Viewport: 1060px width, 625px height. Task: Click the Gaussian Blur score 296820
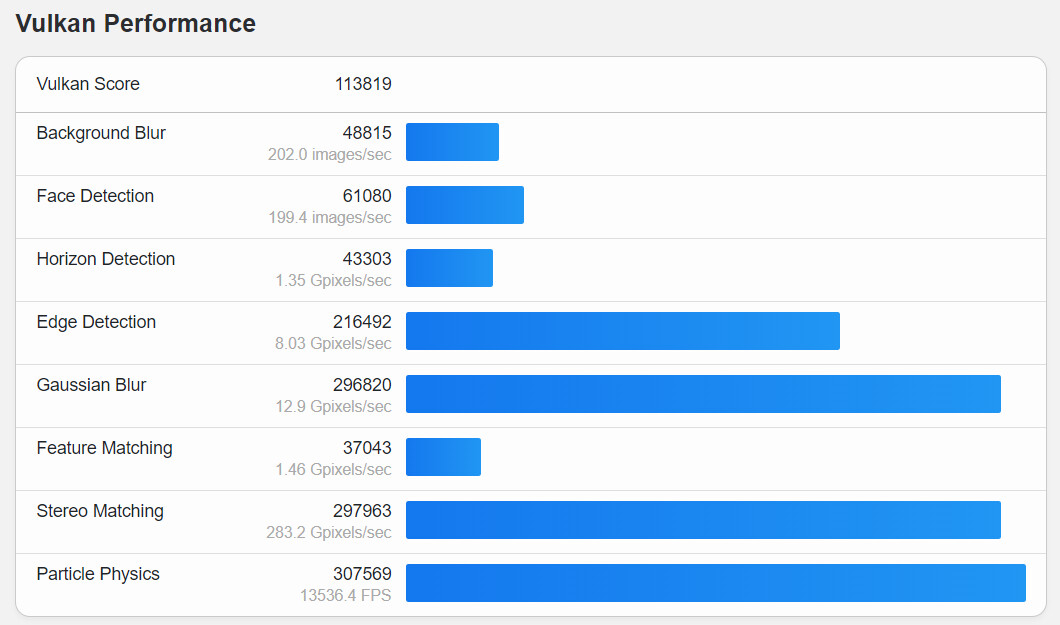click(362, 385)
